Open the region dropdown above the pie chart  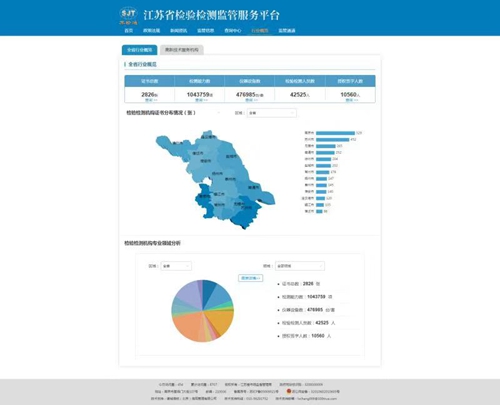[176, 266]
